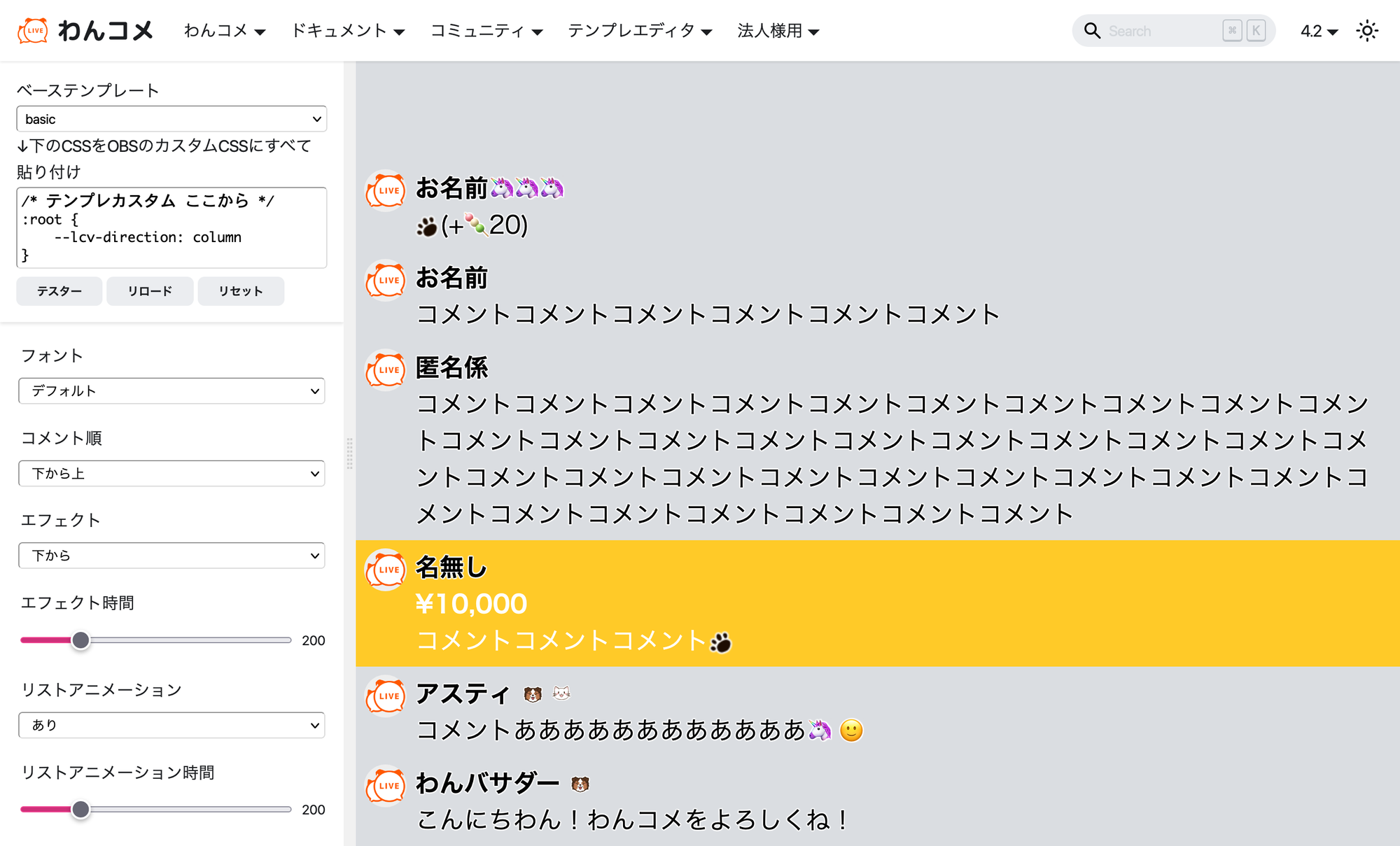Image resolution: width=1400 pixels, height=846 pixels.
Task: Open the コメント順 下から上 dropdown
Action: click(x=171, y=474)
